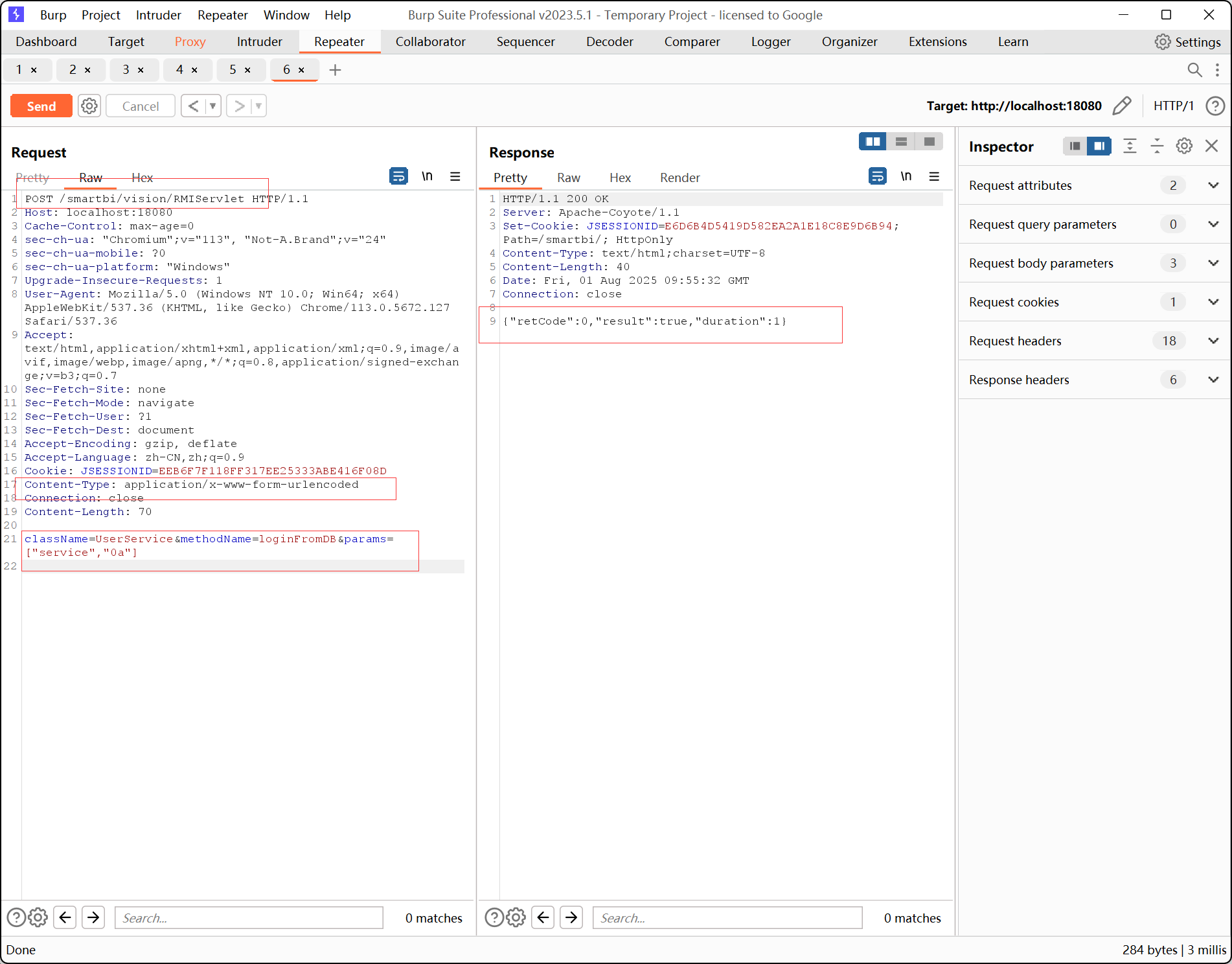Screen dimensions: 1232x964
Task: Select top-bottom request/response layout
Action: (901, 141)
